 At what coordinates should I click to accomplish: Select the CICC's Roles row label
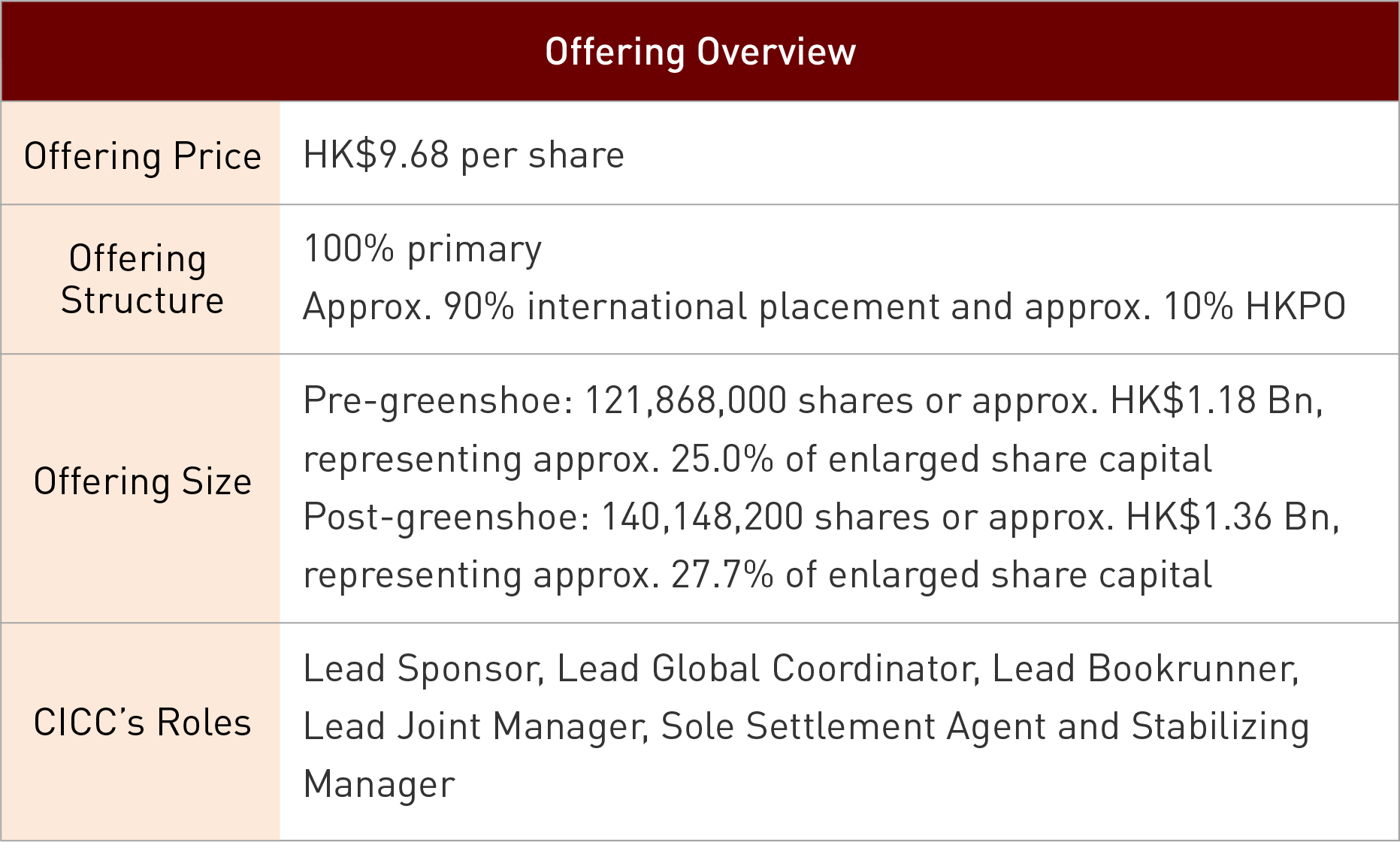coord(142,723)
